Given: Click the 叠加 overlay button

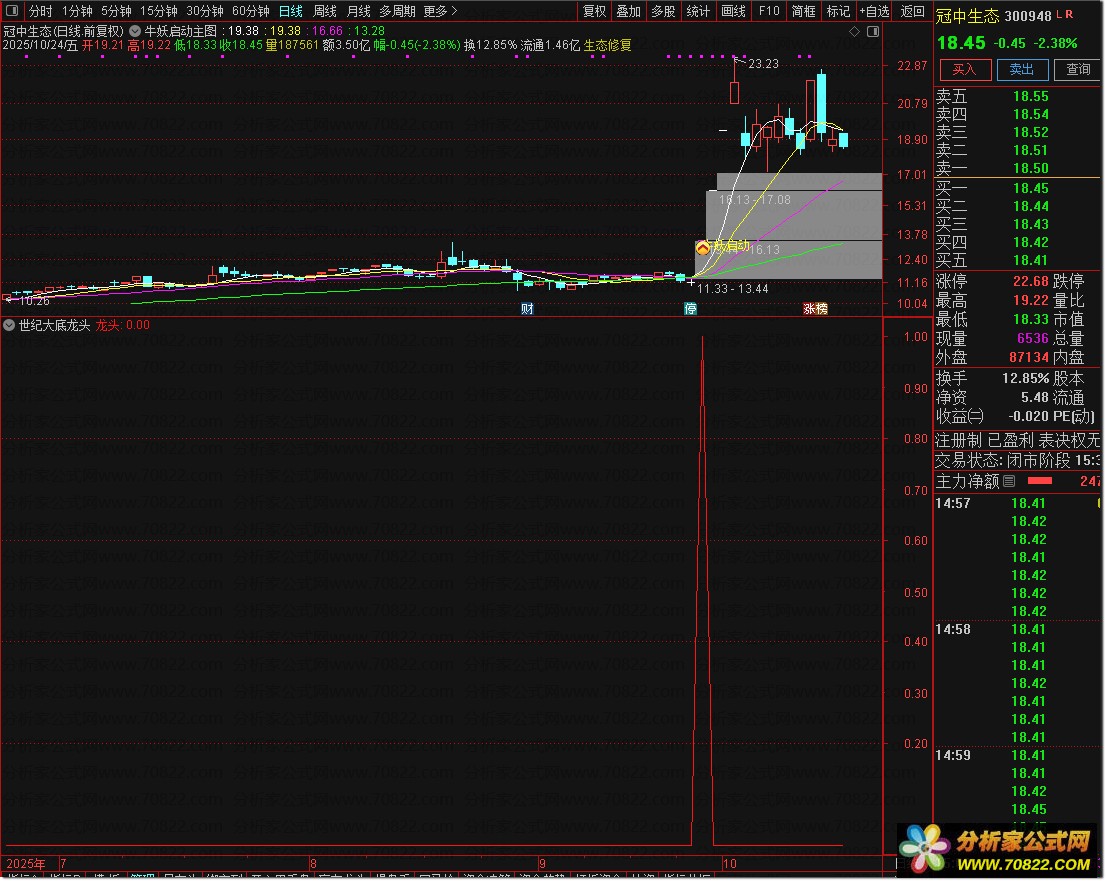Looking at the screenshot, I should tap(628, 11).
